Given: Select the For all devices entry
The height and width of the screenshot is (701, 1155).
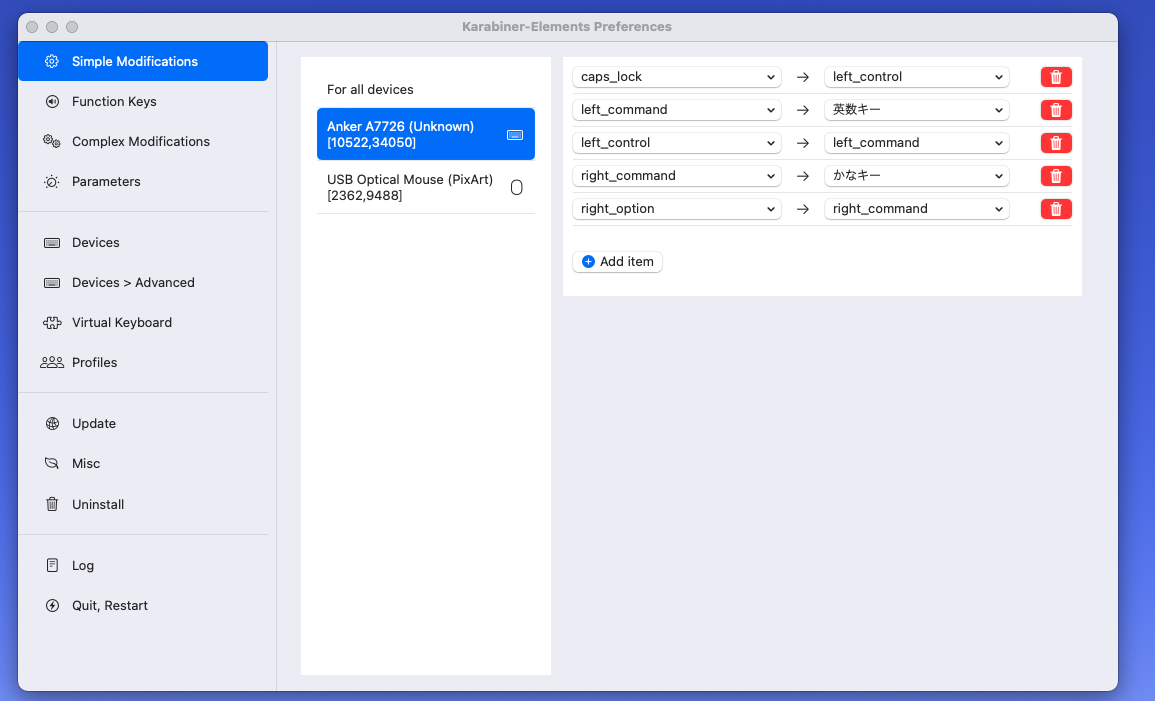Looking at the screenshot, I should 369,89.
